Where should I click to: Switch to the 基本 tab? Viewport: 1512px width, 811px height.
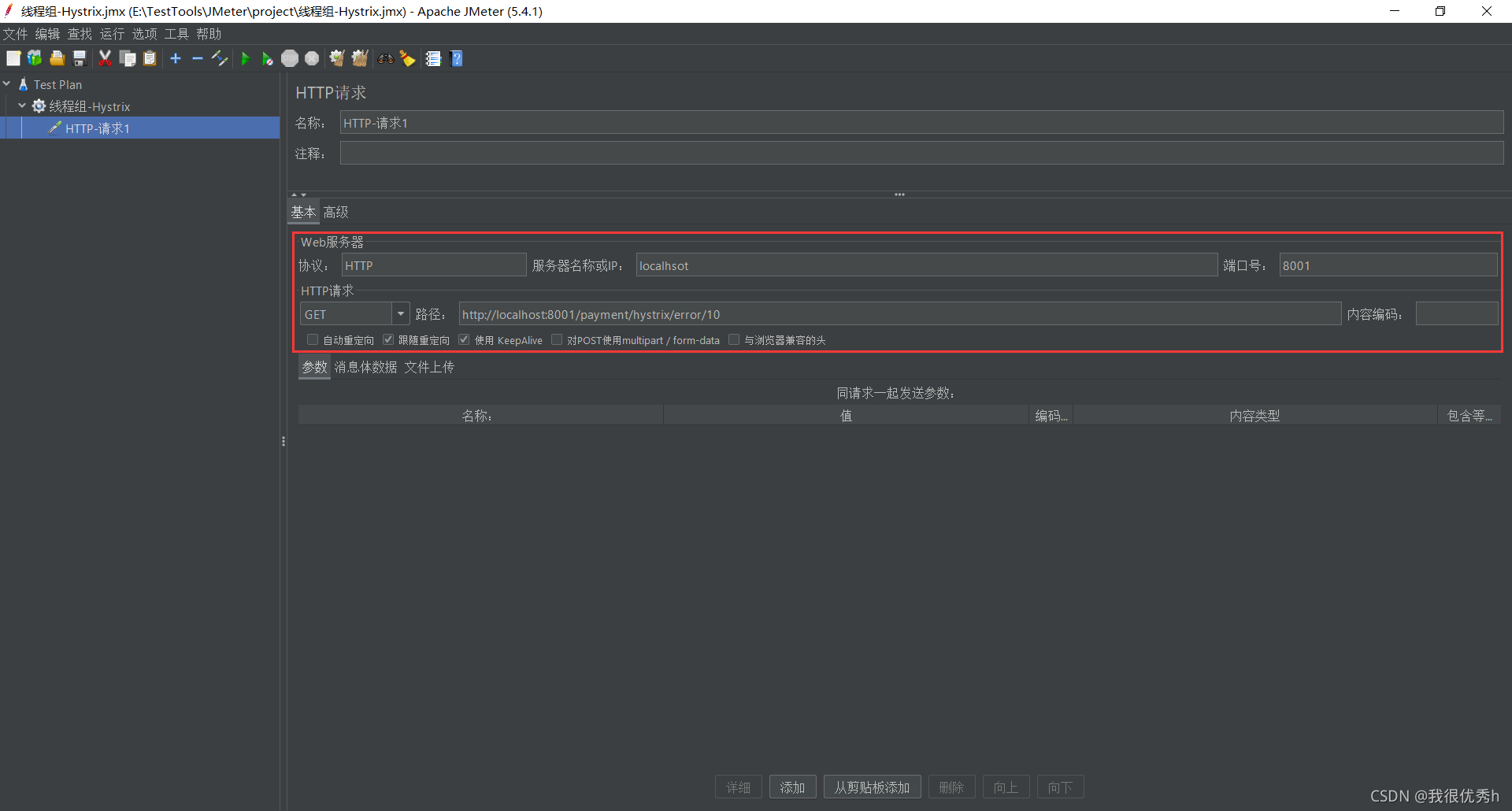point(303,212)
